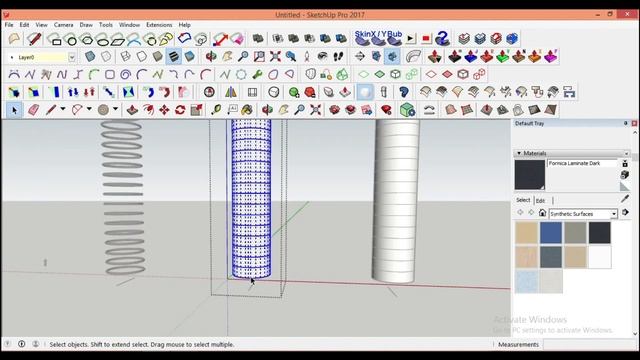Click the materials Back arrow
This screenshot has width=640, height=360.
point(520,212)
